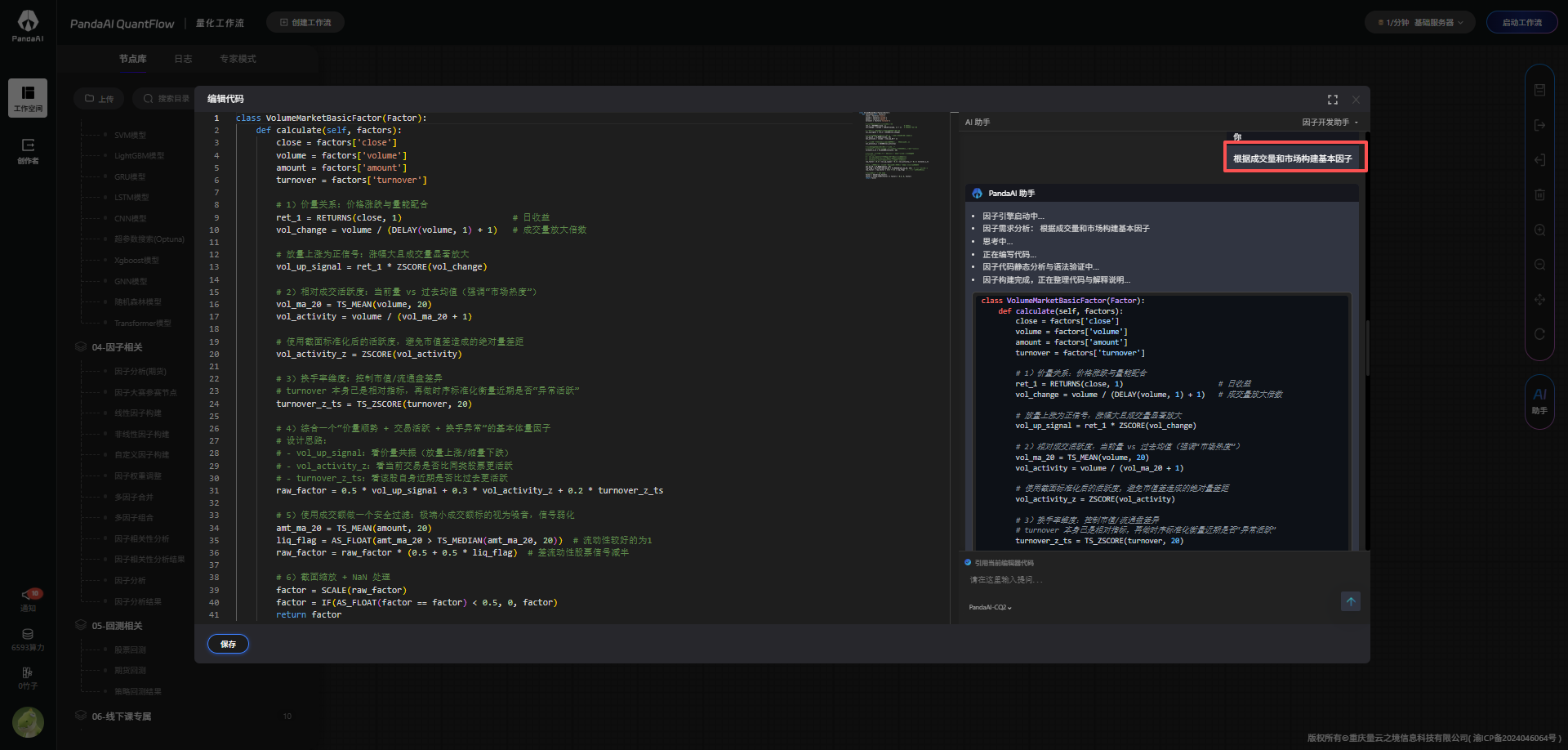Select the 因子相关性分析结果 node

[x=149, y=560]
